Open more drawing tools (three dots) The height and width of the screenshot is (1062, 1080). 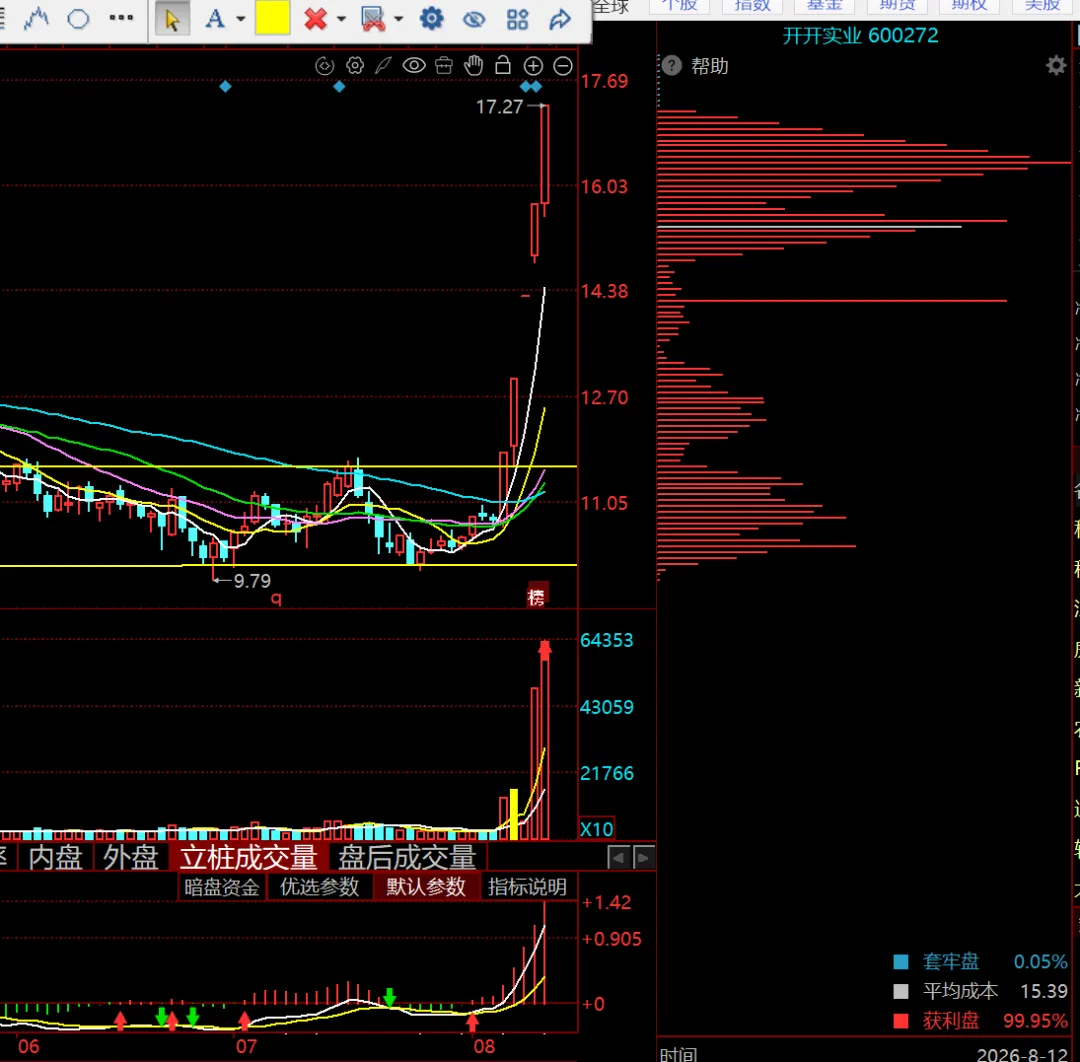pyautogui.click(x=121, y=18)
